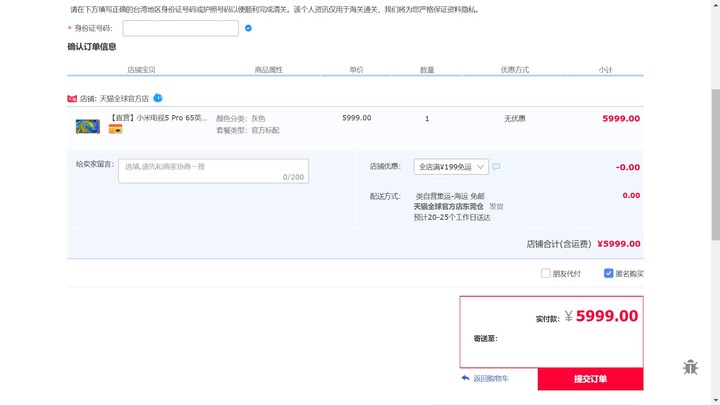Uncheck the 匿名购买 checkbox
The image size is (720, 405).
pyautogui.click(x=608, y=273)
